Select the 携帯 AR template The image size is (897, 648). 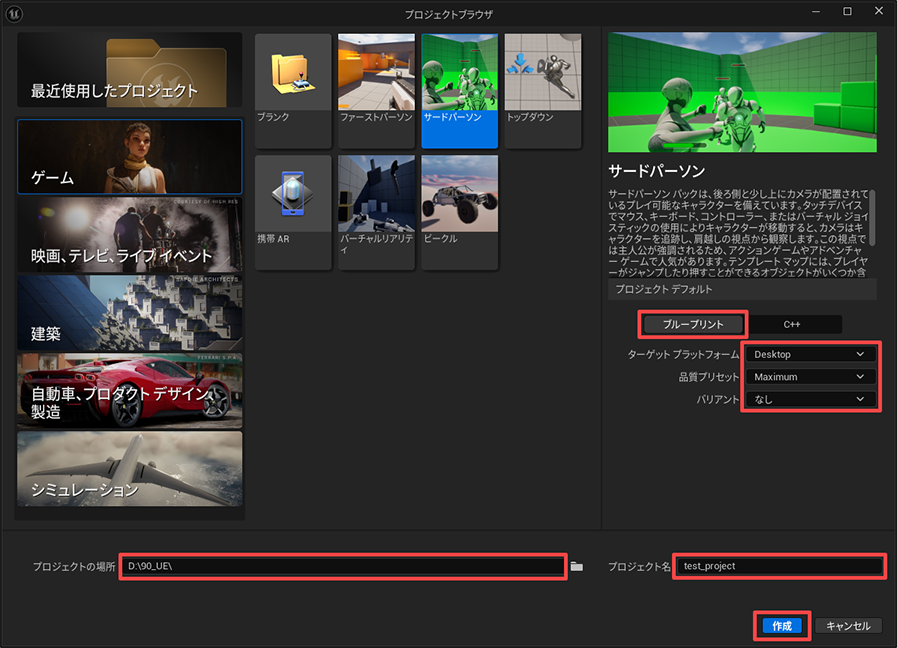(x=293, y=212)
